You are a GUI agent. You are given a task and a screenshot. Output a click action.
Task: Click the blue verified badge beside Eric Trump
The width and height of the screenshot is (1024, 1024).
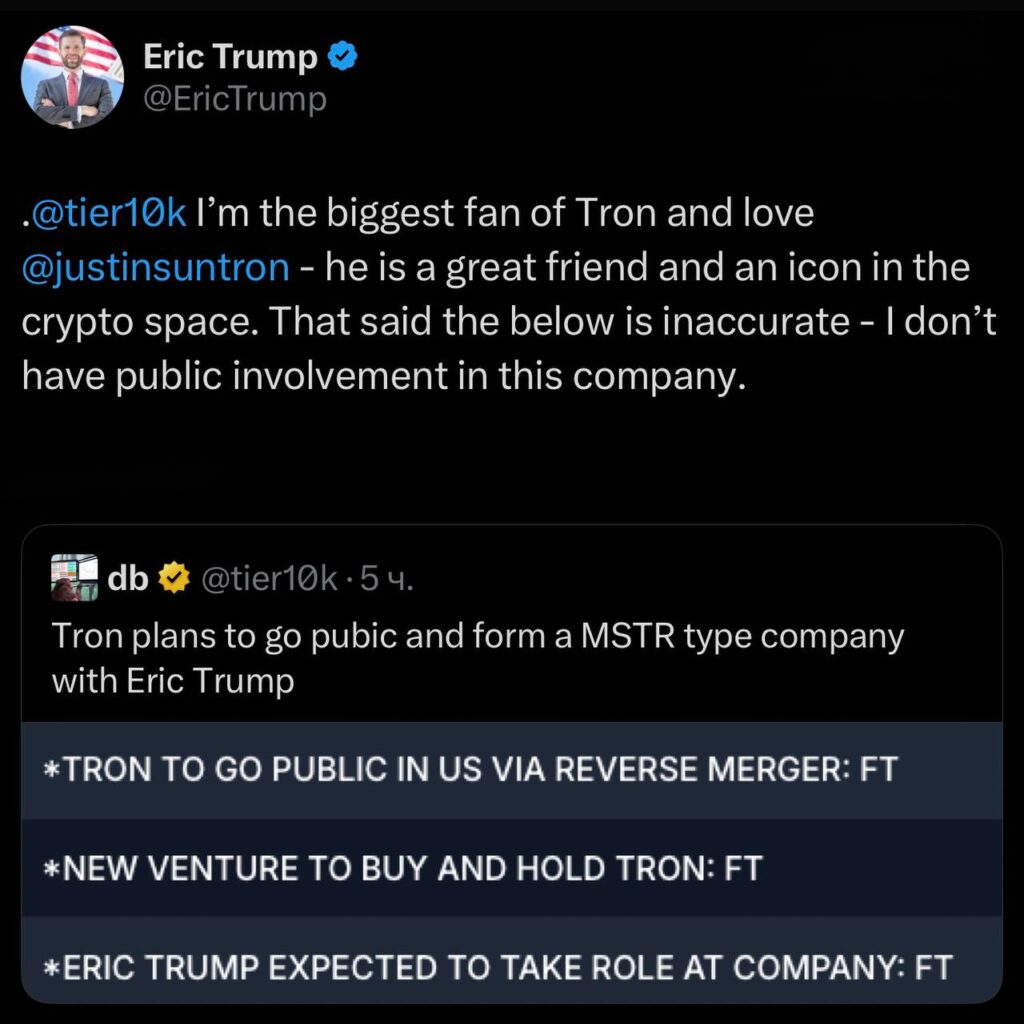tap(343, 59)
